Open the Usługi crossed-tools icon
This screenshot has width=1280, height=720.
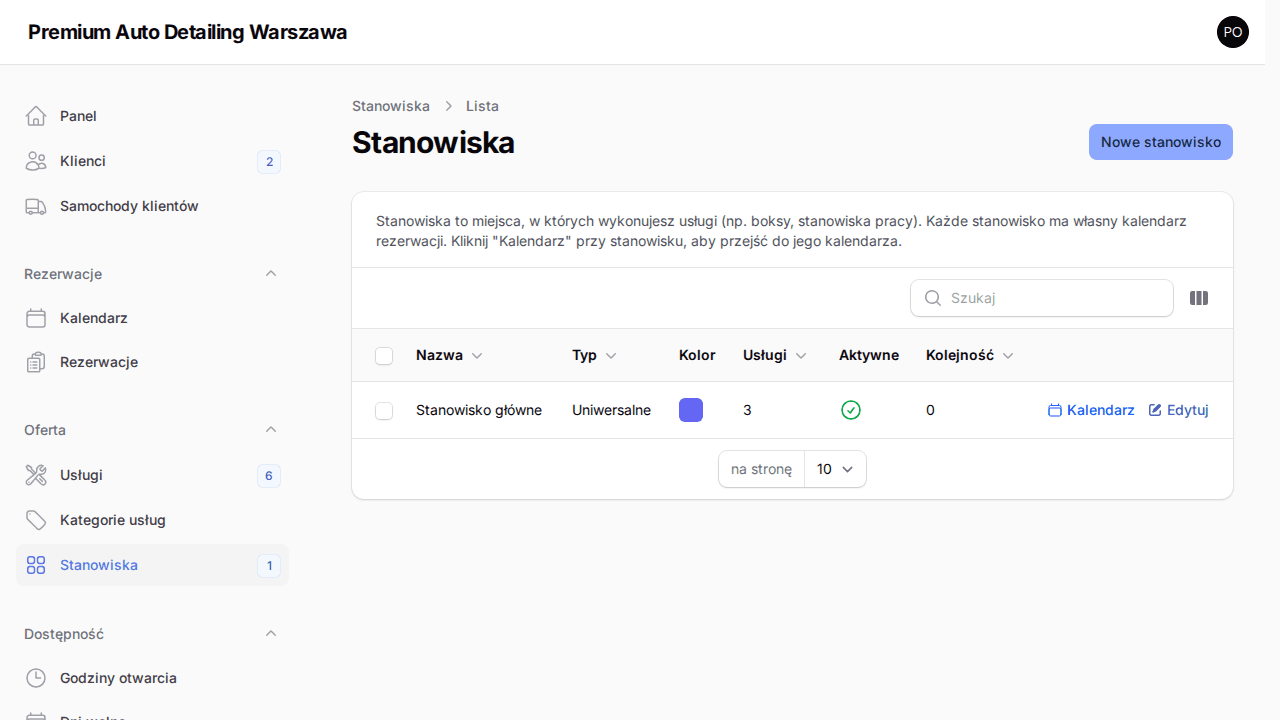36,475
